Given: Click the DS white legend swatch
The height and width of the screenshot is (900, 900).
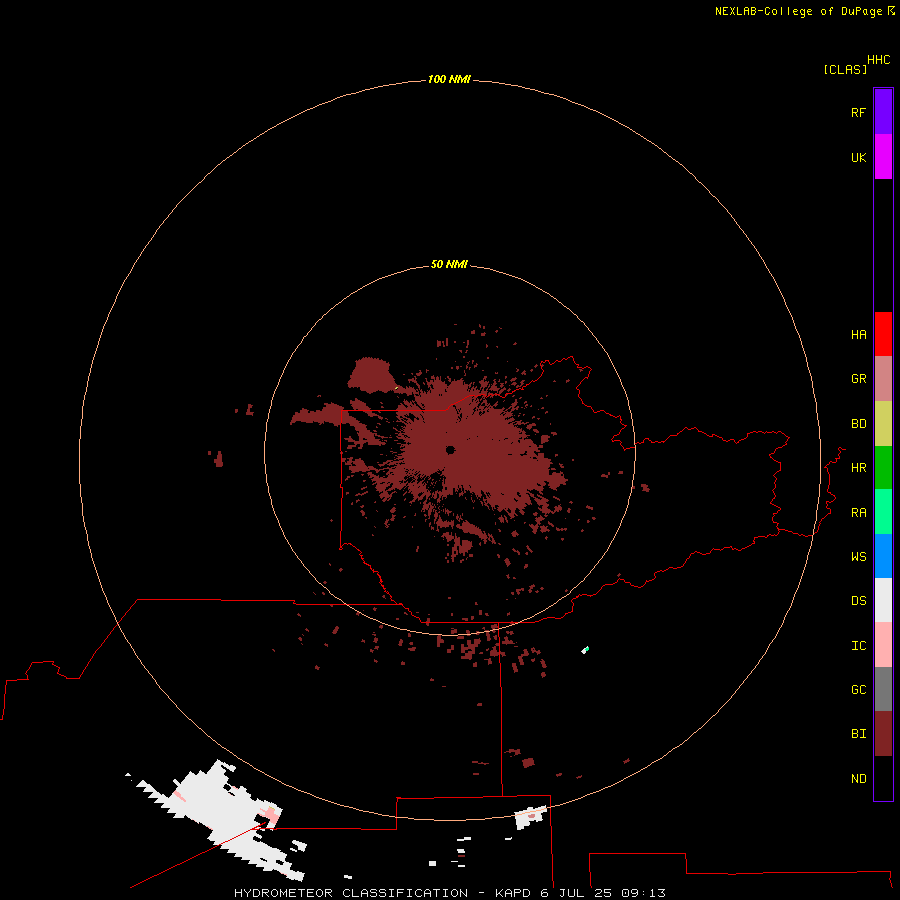Looking at the screenshot, I should tap(883, 600).
